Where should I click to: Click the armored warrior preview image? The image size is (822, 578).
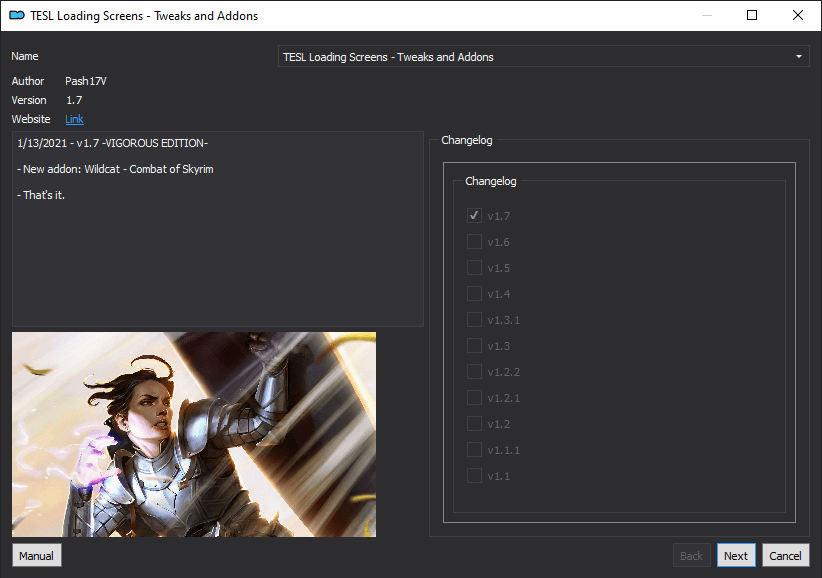coord(194,434)
